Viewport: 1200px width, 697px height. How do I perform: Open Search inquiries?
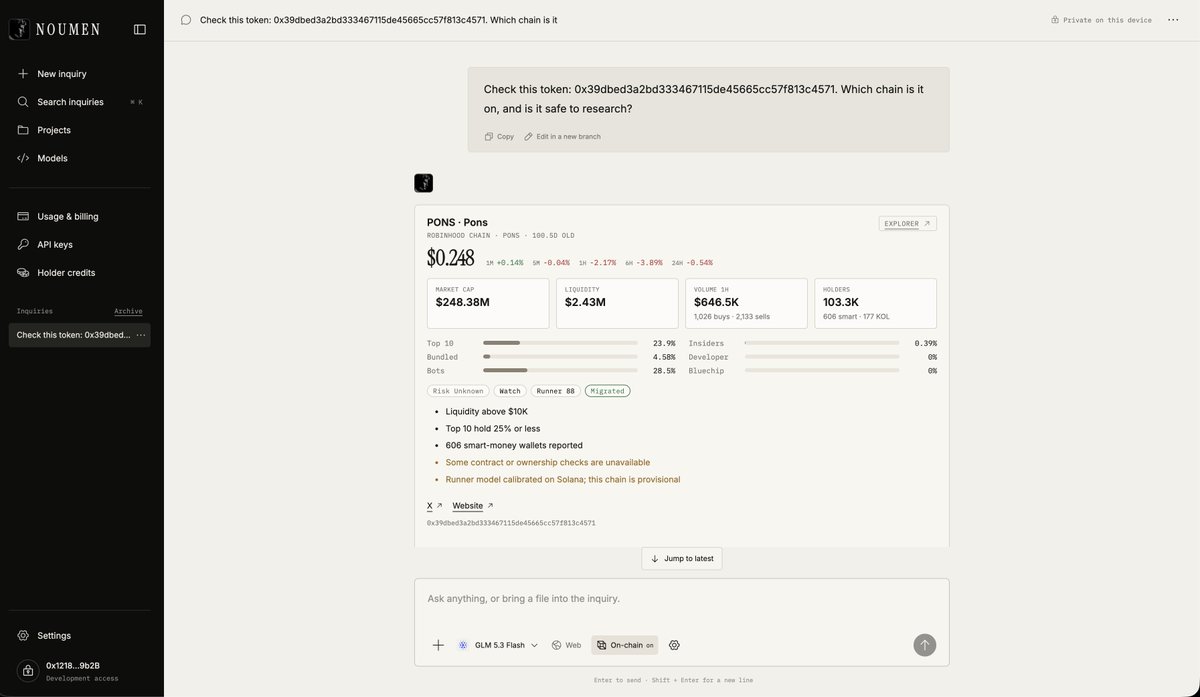(x=82, y=102)
